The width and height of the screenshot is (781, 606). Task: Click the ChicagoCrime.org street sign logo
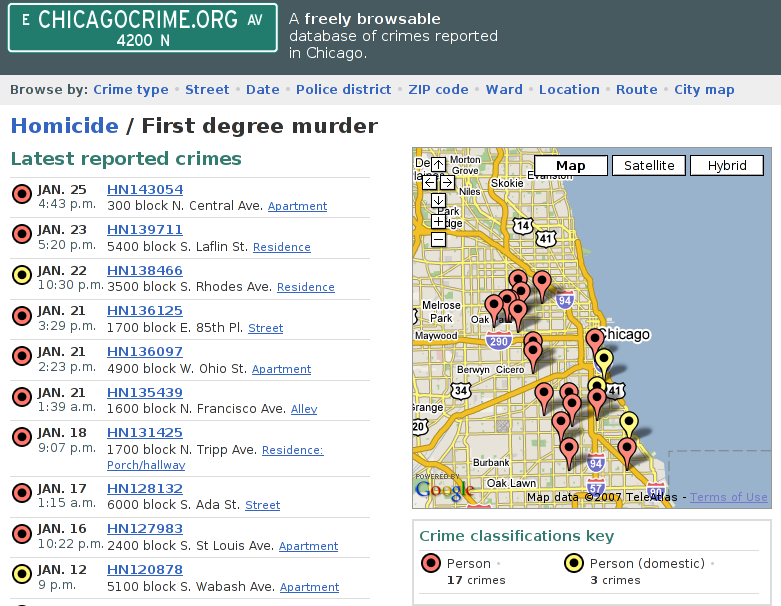coord(143,27)
